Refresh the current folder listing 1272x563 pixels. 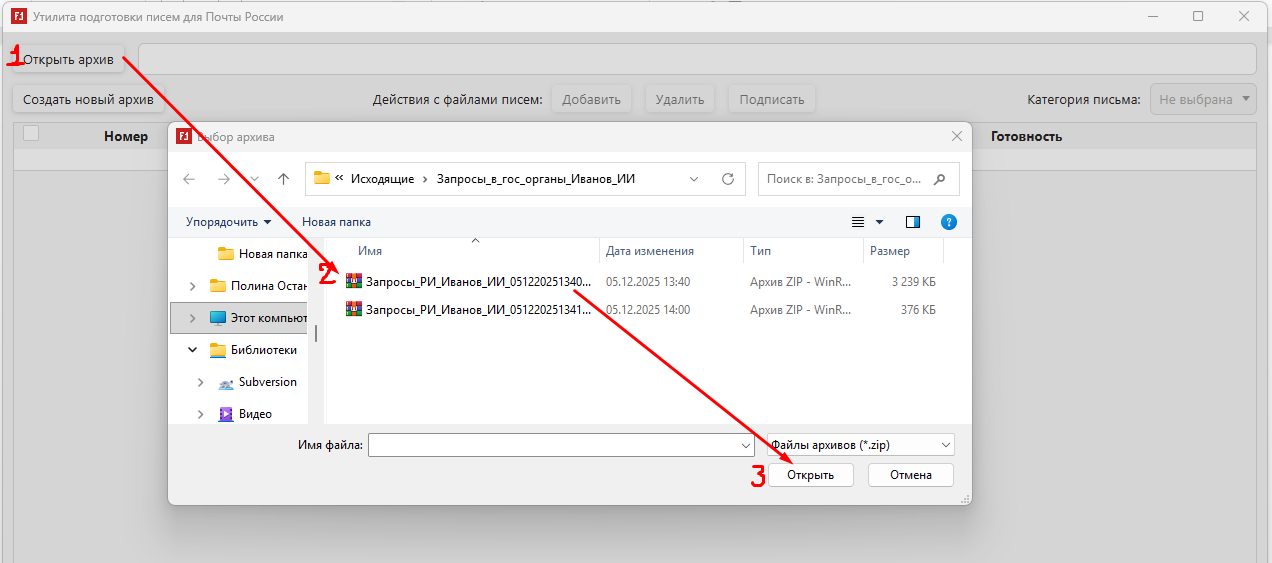tap(727, 179)
